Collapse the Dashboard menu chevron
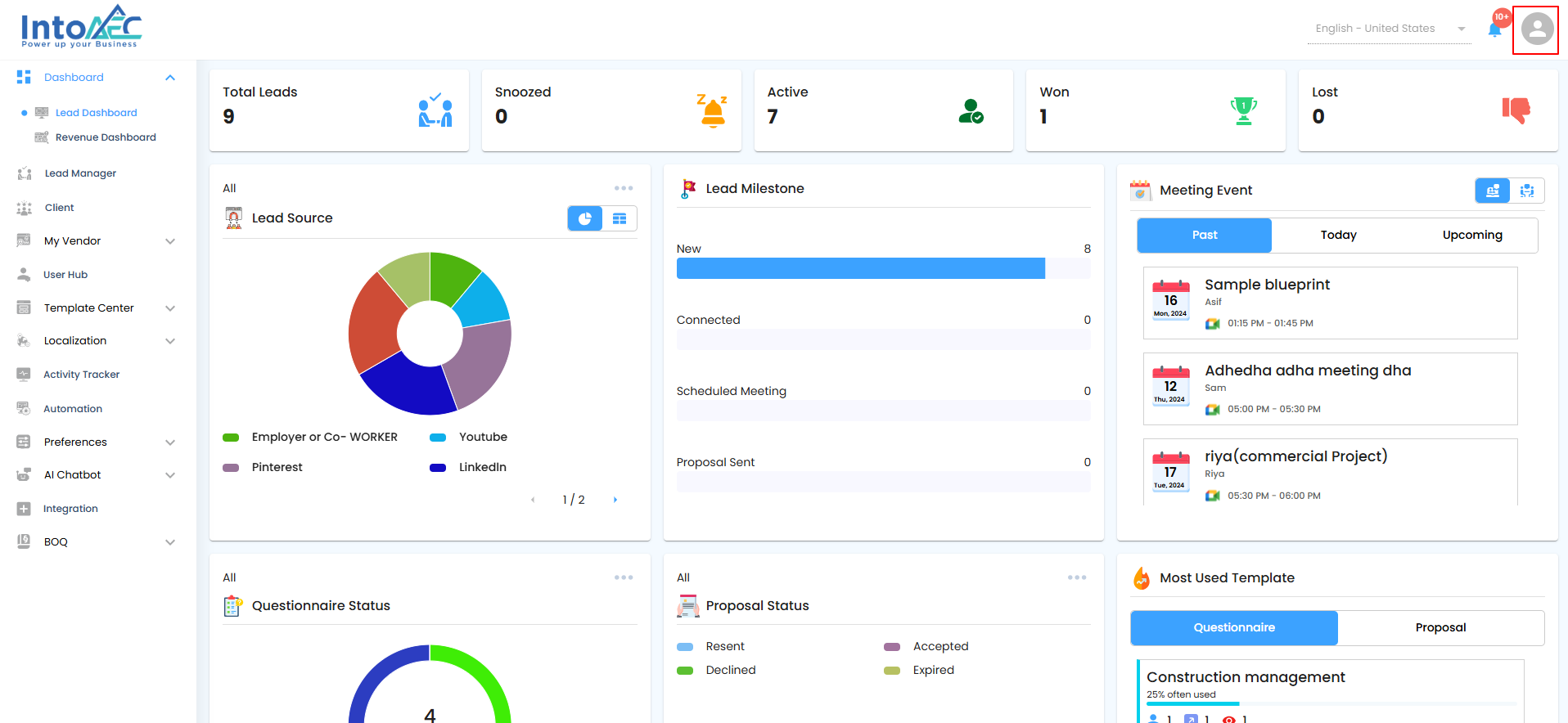Screen dimensions: 1568x723 (x=170, y=78)
